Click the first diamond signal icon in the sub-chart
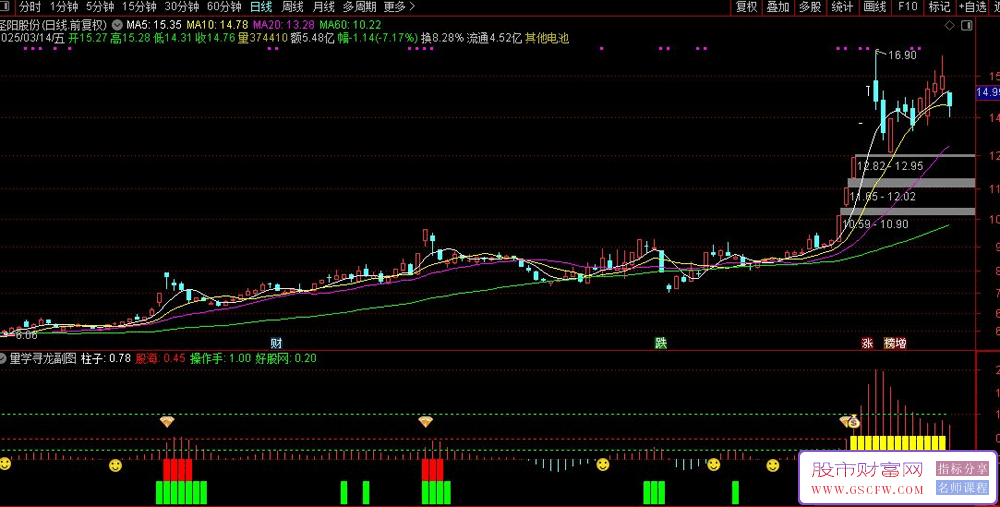Viewport: 1000px width, 507px height. pyautogui.click(x=167, y=422)
